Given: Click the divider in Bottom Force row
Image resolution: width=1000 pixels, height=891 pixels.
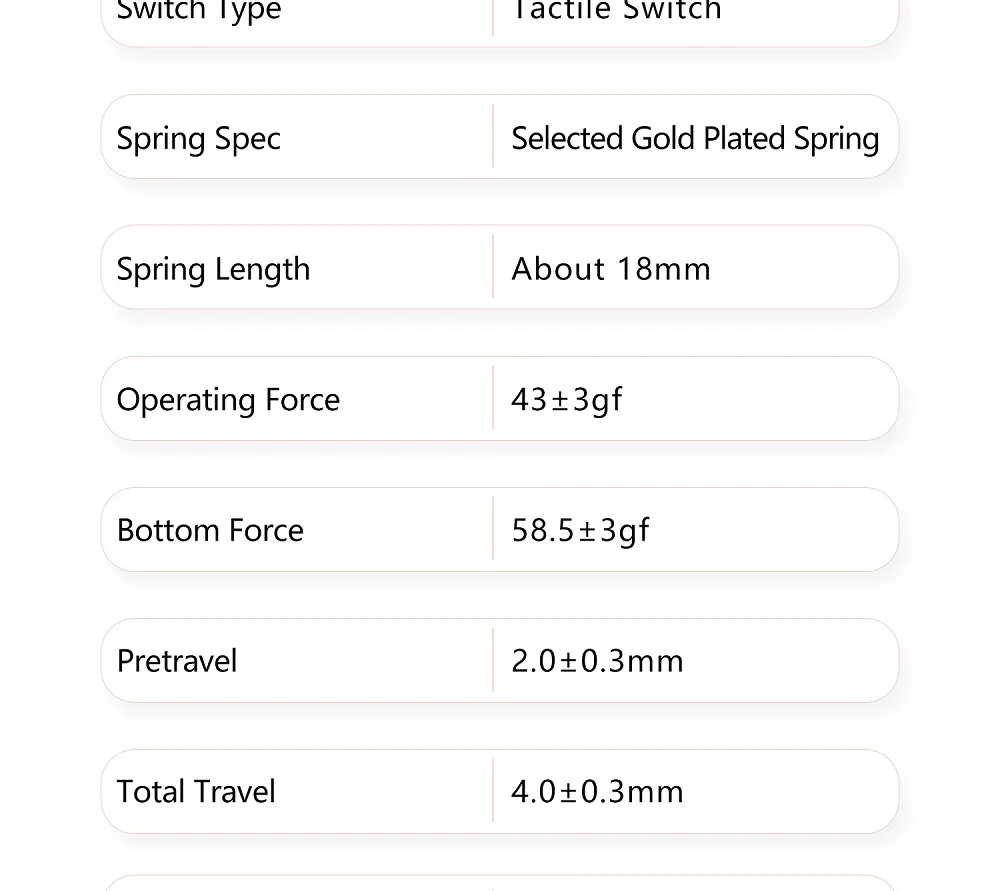Looking at the screenshot, I should point(493,529).
